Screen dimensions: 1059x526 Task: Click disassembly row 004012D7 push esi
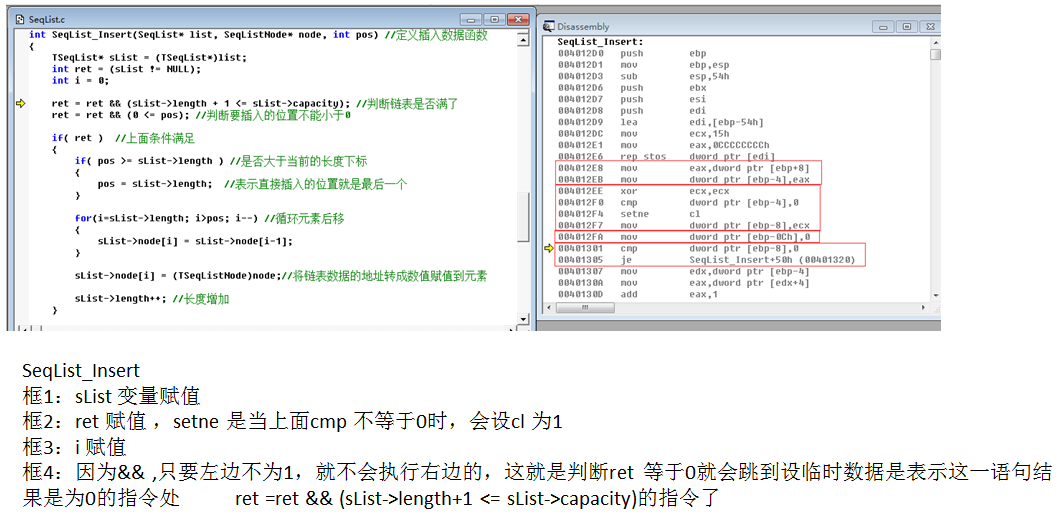(x=632, y=99)
